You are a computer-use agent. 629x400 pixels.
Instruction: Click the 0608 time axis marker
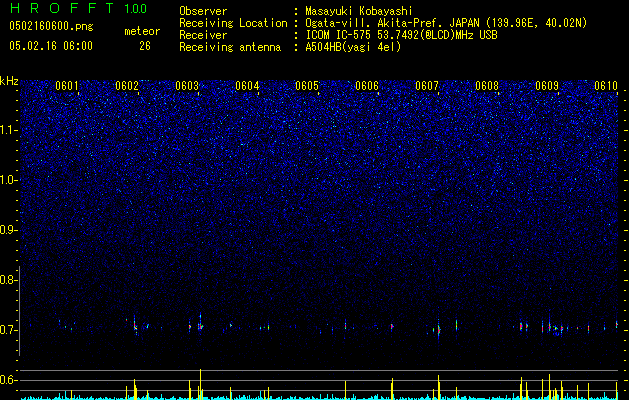point(487,86)
